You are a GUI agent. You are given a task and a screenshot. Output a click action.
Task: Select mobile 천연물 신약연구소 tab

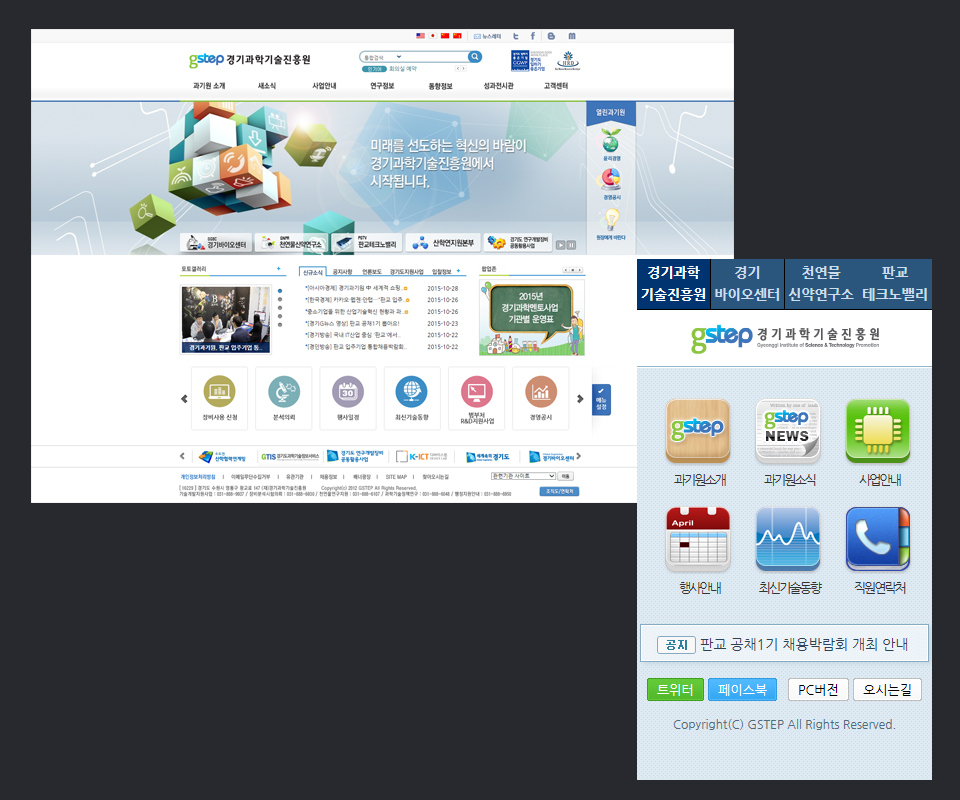tap(821, 284)
